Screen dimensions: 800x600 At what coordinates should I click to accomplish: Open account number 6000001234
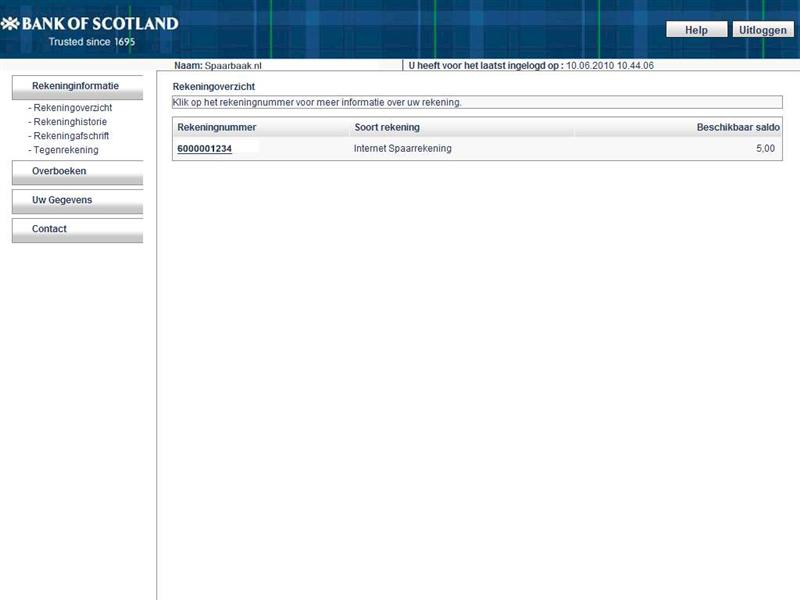point(205,148)
